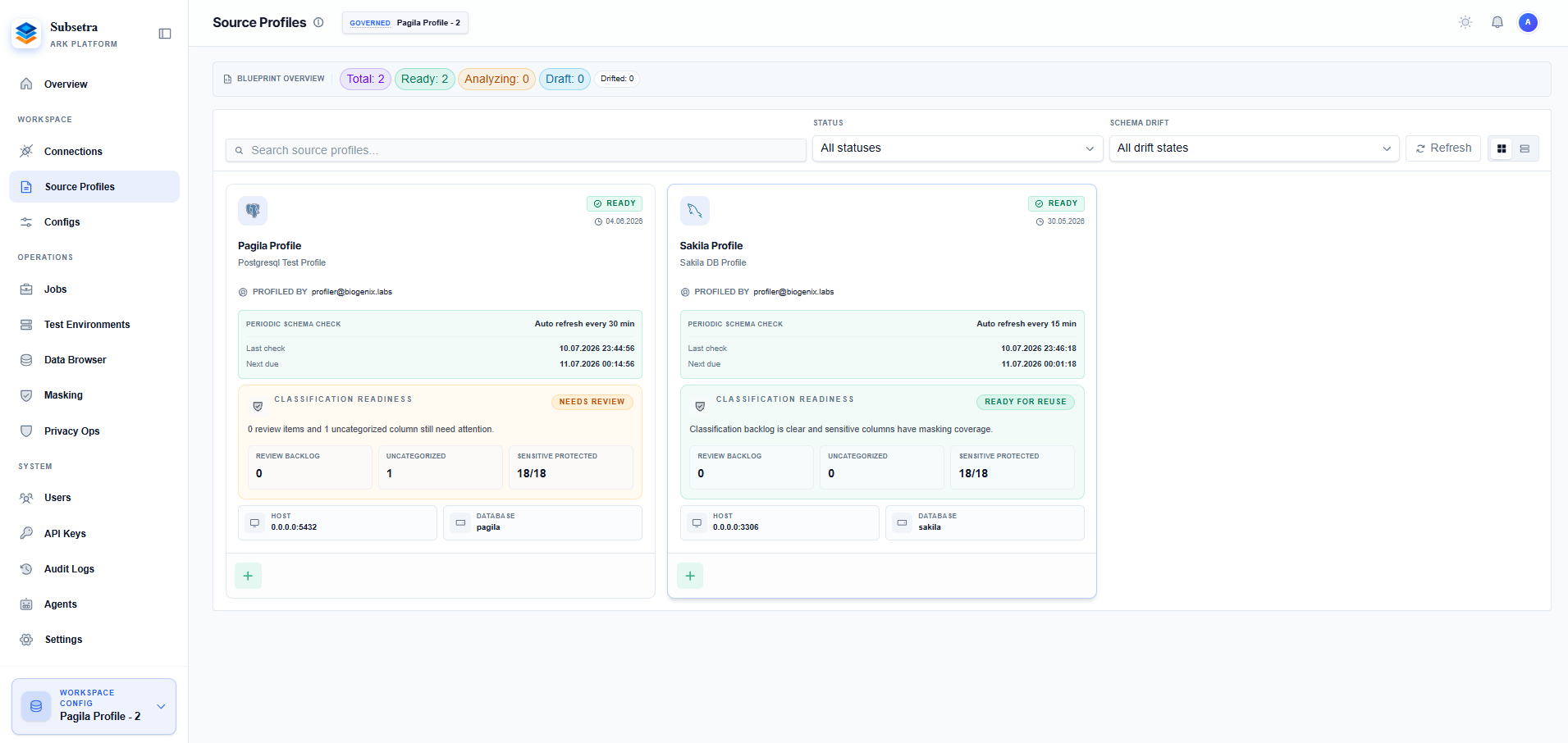Viewport: 1568px width, 743px height.
Task: Expand the Workspace Config selector
Action: pyautogui.click(x=94, y=706)
